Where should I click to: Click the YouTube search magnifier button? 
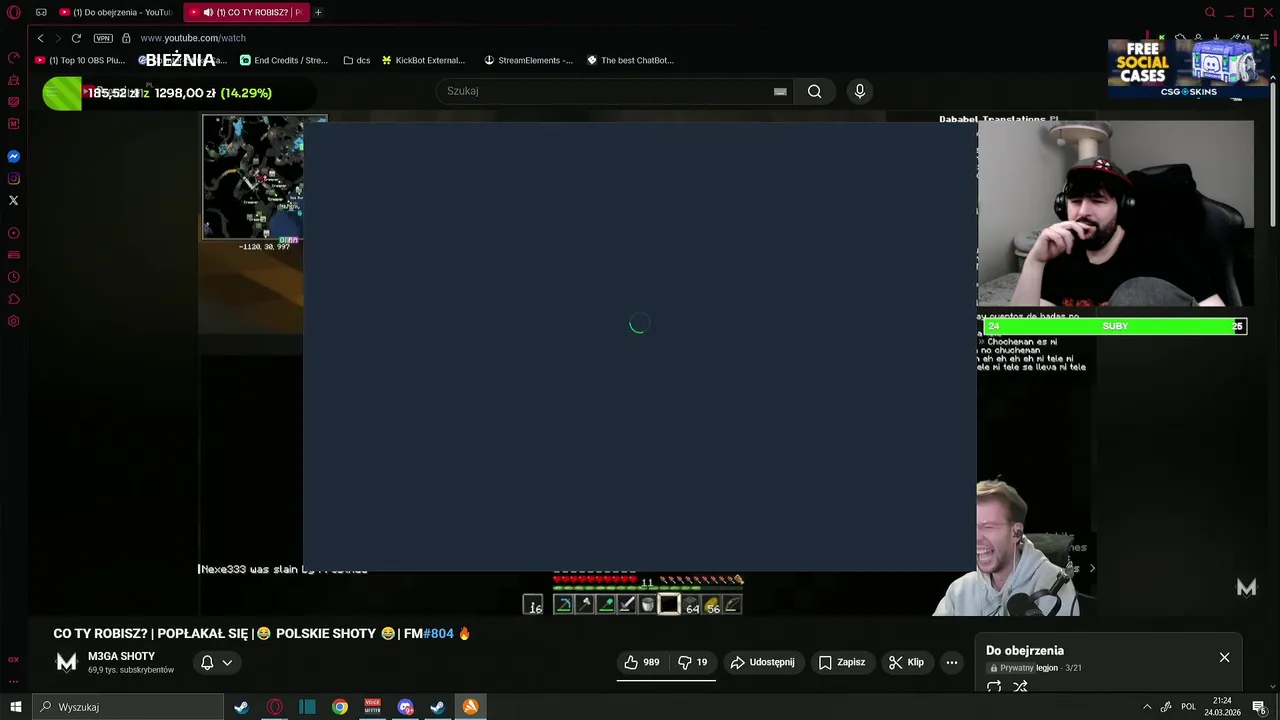pyautogui.click(x=814, y=91)
